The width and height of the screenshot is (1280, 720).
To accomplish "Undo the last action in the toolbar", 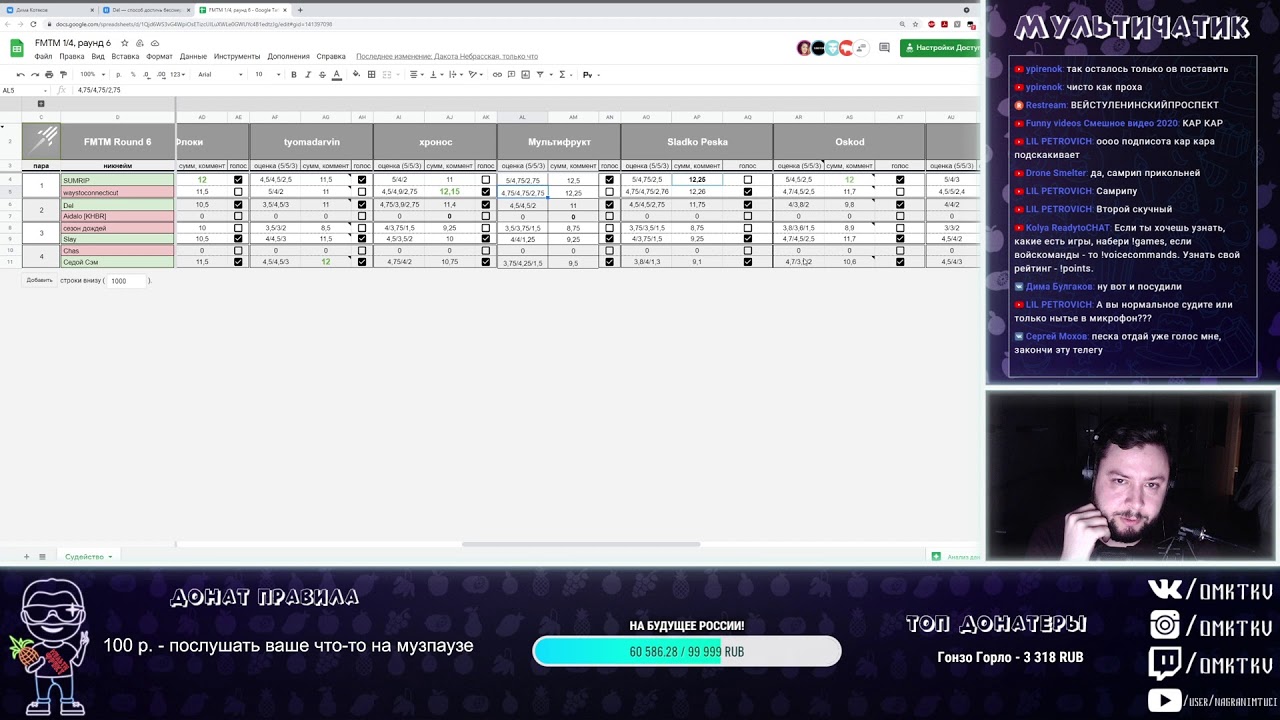I will [x=21, y=74].
